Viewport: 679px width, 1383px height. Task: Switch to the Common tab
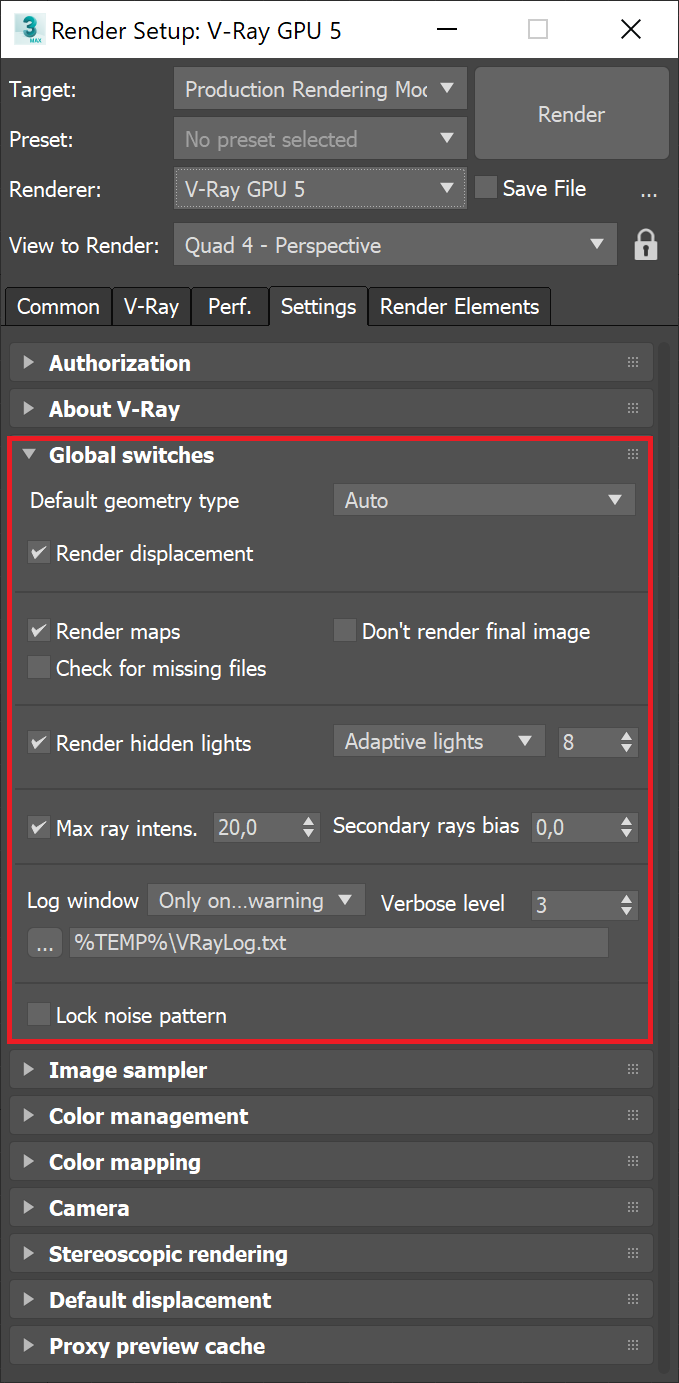click(57, 306)
